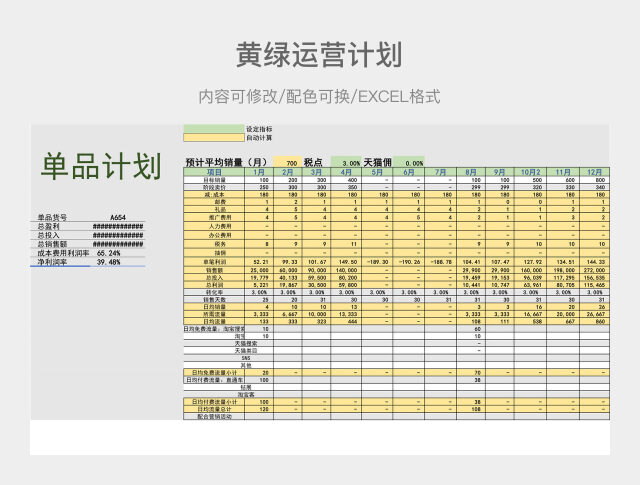Click the 邮费 row label
The image size is (640, 485).
coord(214,202)
